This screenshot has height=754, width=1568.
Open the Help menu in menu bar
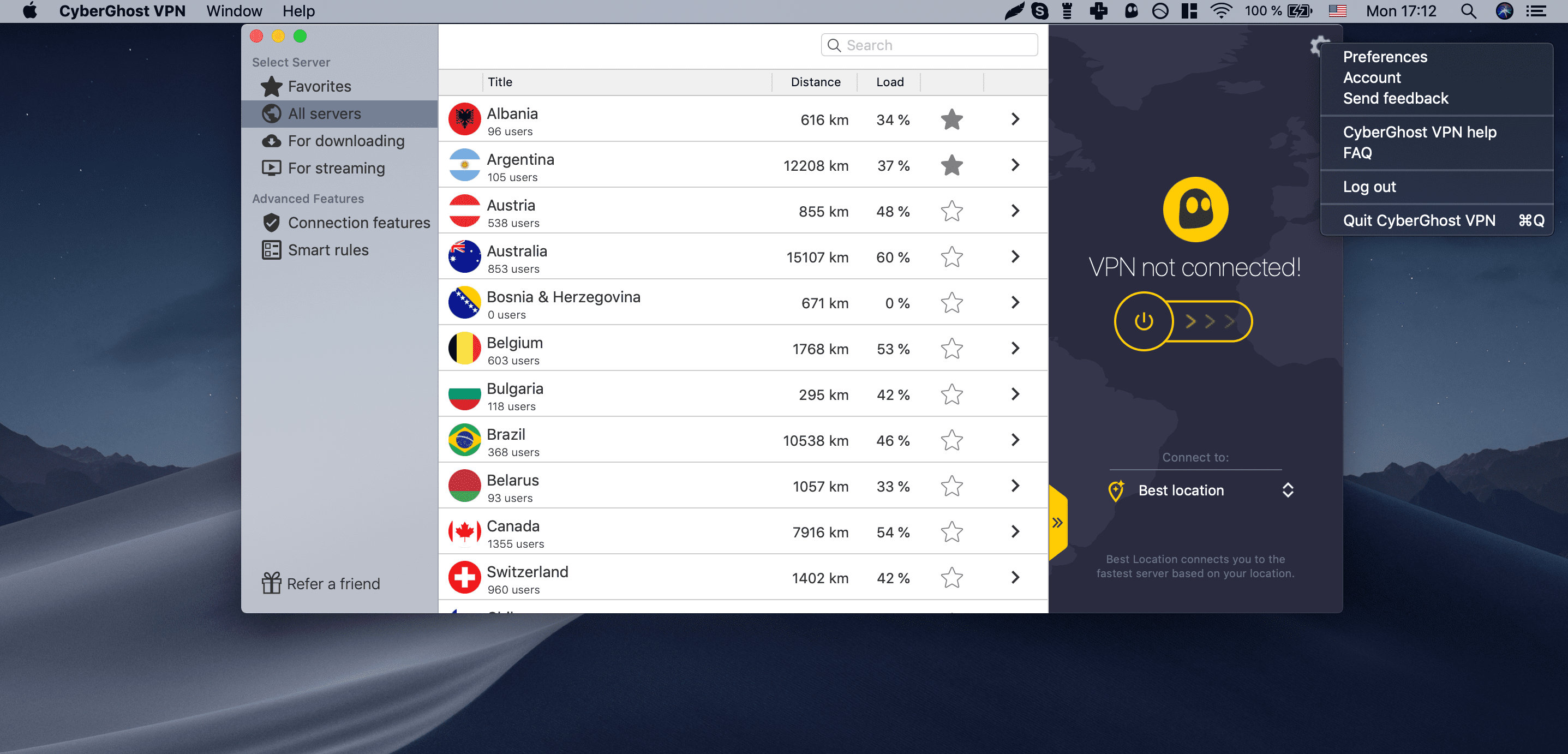[298, 11]
